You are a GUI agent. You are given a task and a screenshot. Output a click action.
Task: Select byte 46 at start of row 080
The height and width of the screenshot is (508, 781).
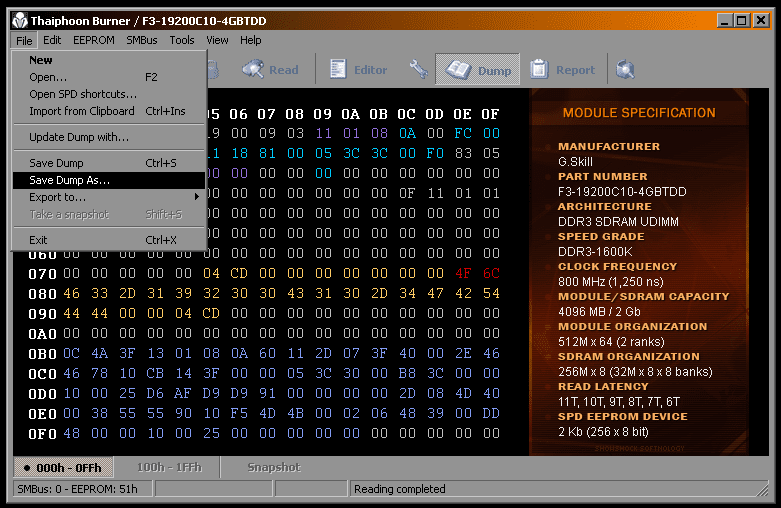(x=71, y=293)
